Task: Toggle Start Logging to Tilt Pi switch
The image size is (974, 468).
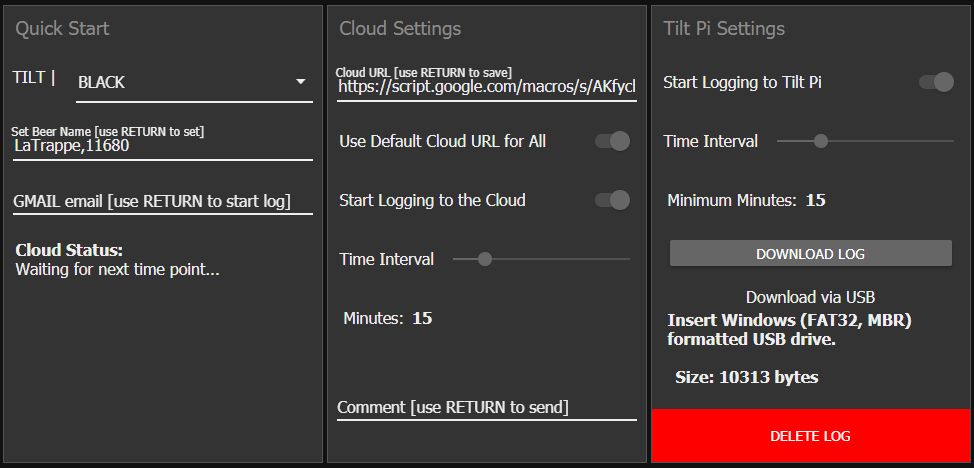Action: (937, 82)
